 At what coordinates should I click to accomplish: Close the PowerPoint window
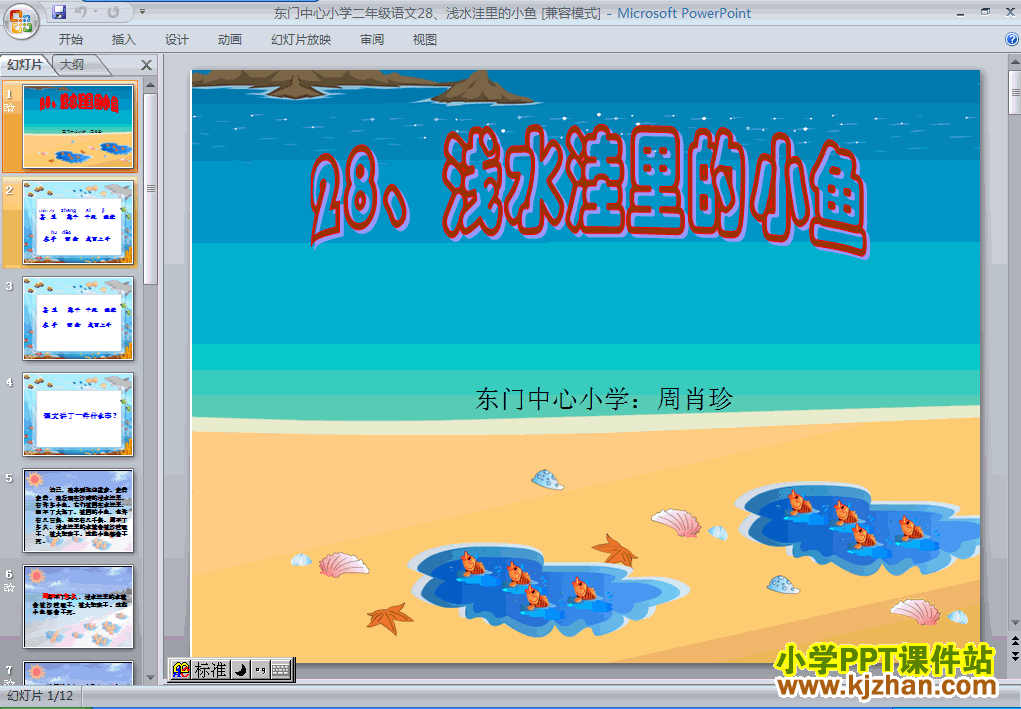[x=1010, y=12]
